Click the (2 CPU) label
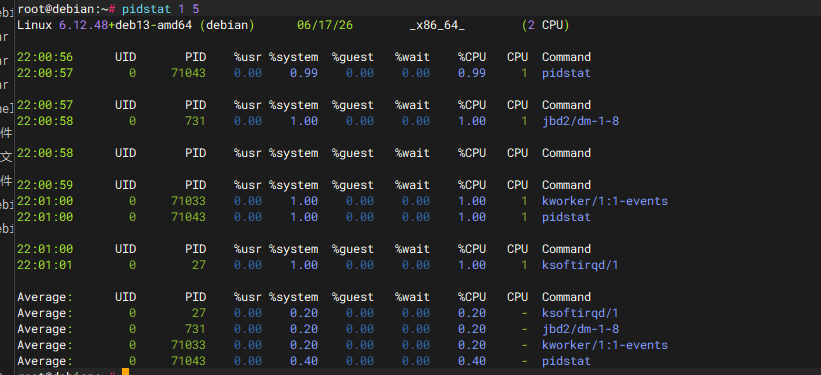Image resolution: width=821 pixels, height=375 pixels. click(x=545, y=25)
